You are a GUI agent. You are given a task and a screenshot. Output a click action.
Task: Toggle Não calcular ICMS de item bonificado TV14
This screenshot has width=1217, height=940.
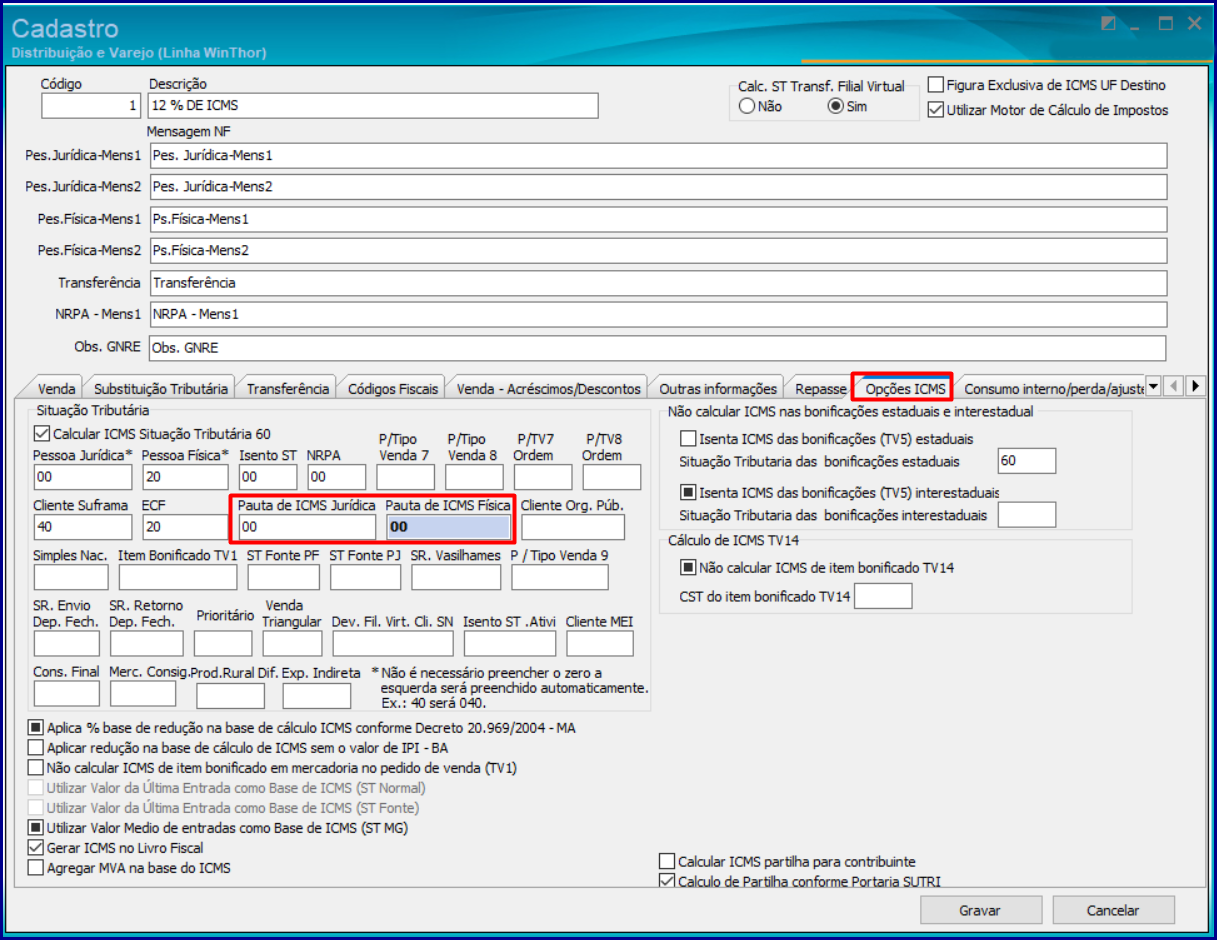(688, 568)
